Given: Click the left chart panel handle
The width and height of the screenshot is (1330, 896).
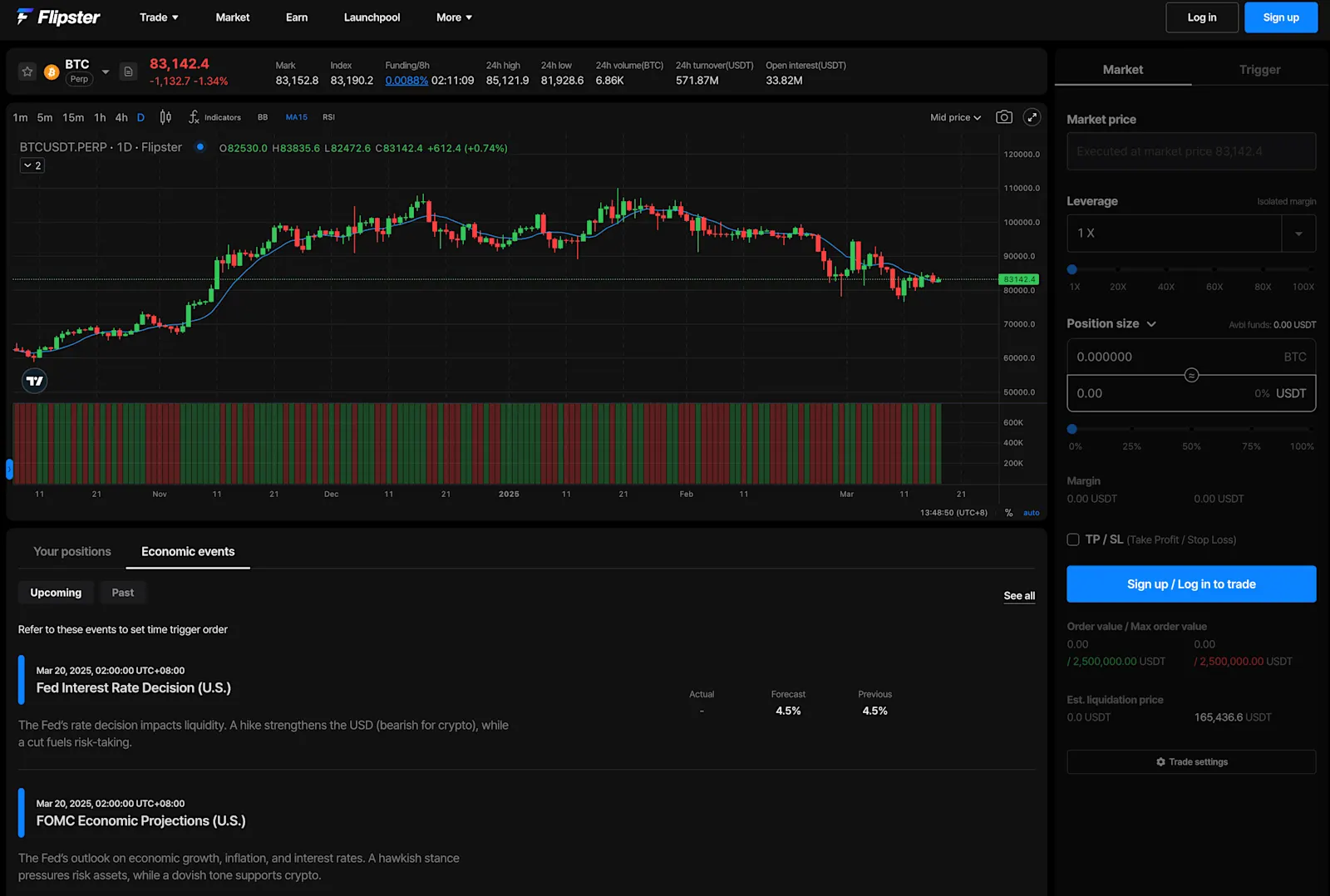Looking at the screenshot, I should click(9, 470).
